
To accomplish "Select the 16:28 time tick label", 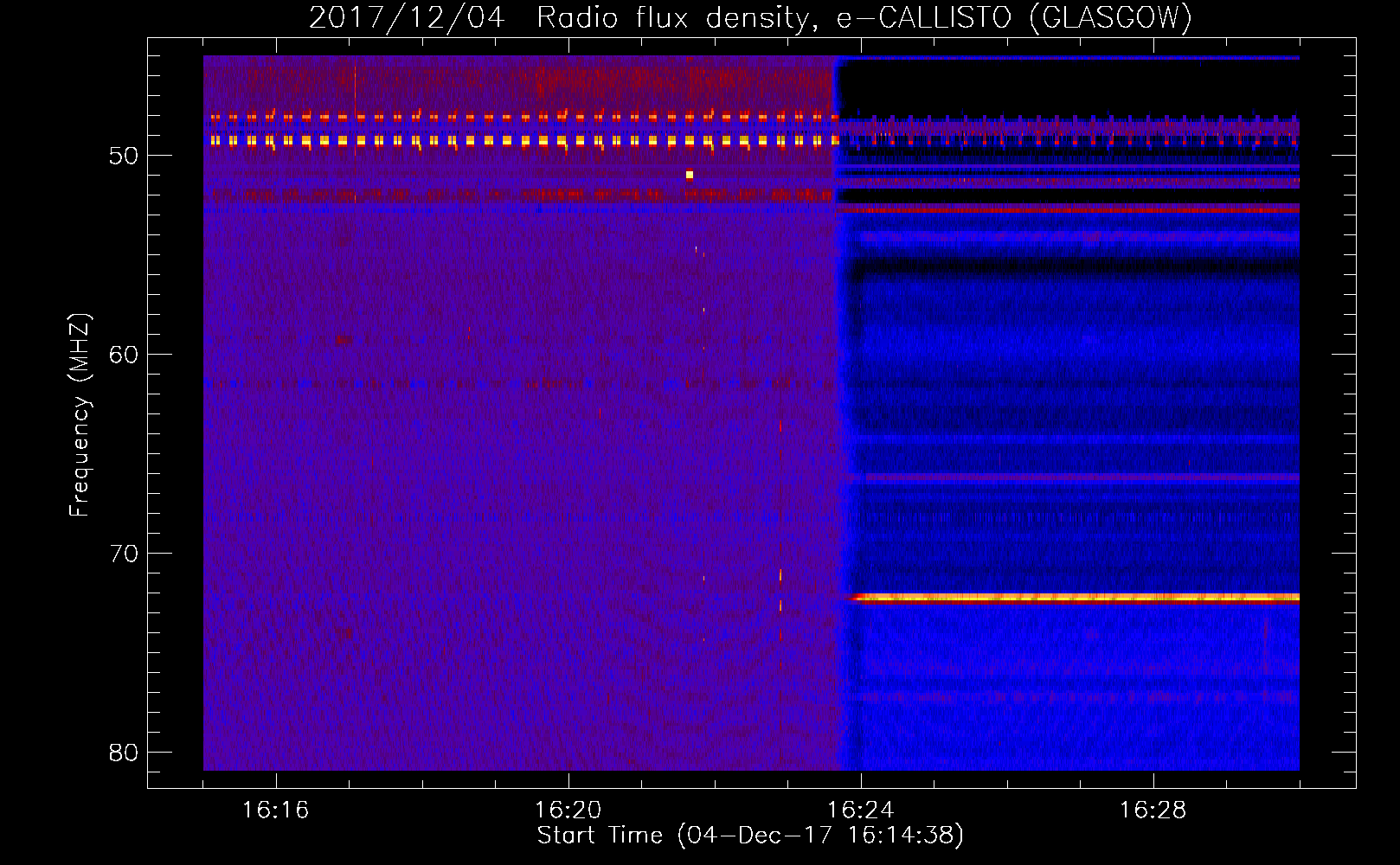I will (x=1153, y=810).
